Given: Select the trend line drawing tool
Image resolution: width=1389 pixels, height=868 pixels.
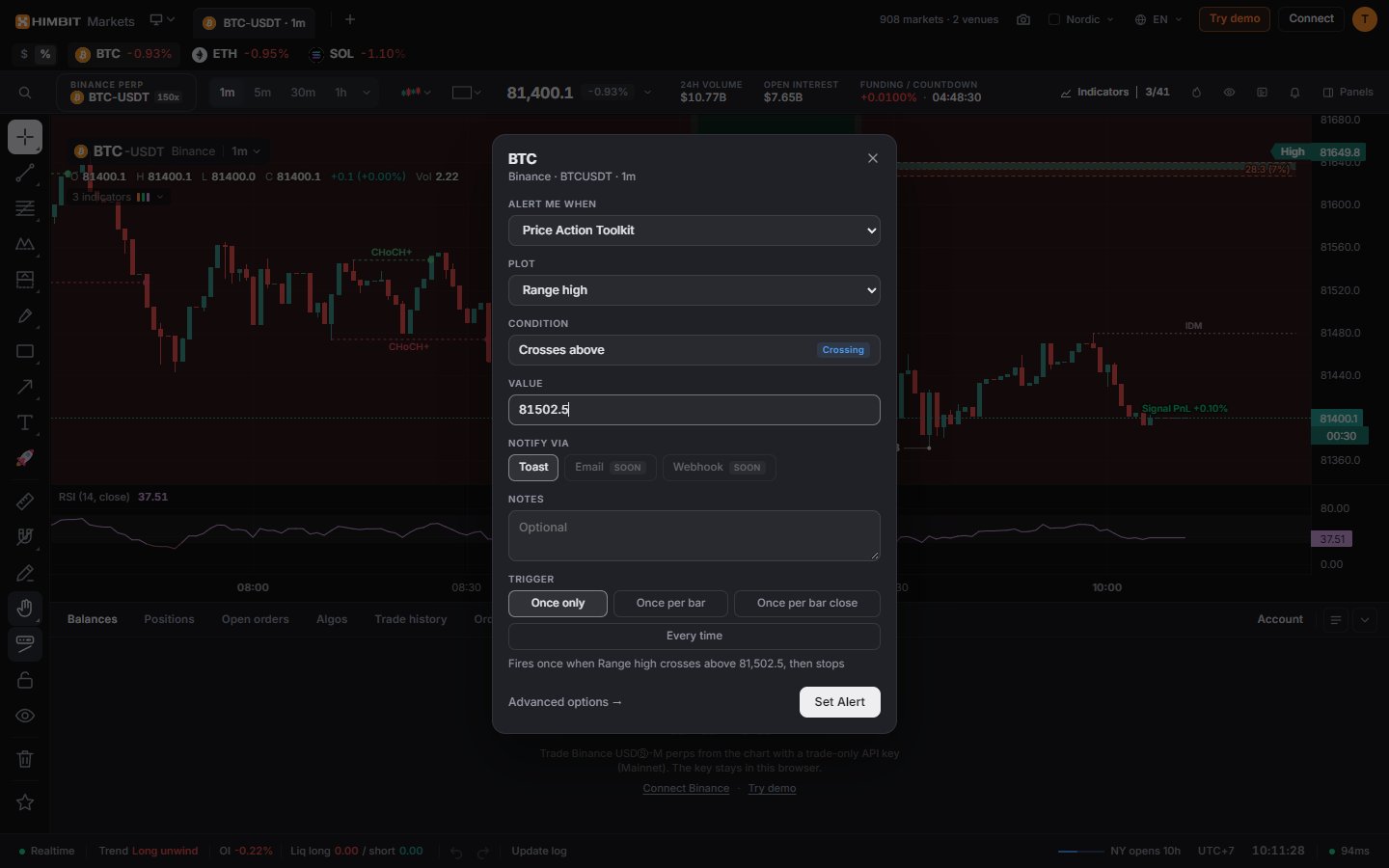Looking at the screenshot, I should coord(25,174).
